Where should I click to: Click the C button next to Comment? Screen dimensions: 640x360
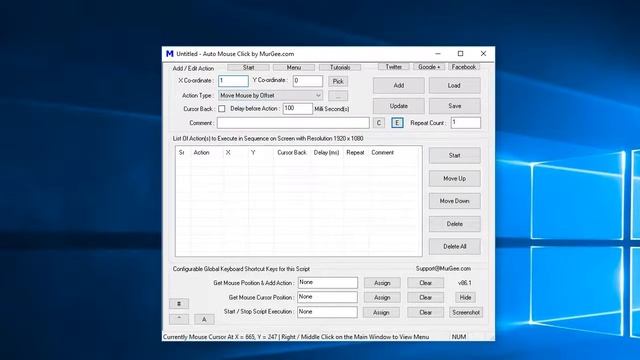click(x=379, y=123)
